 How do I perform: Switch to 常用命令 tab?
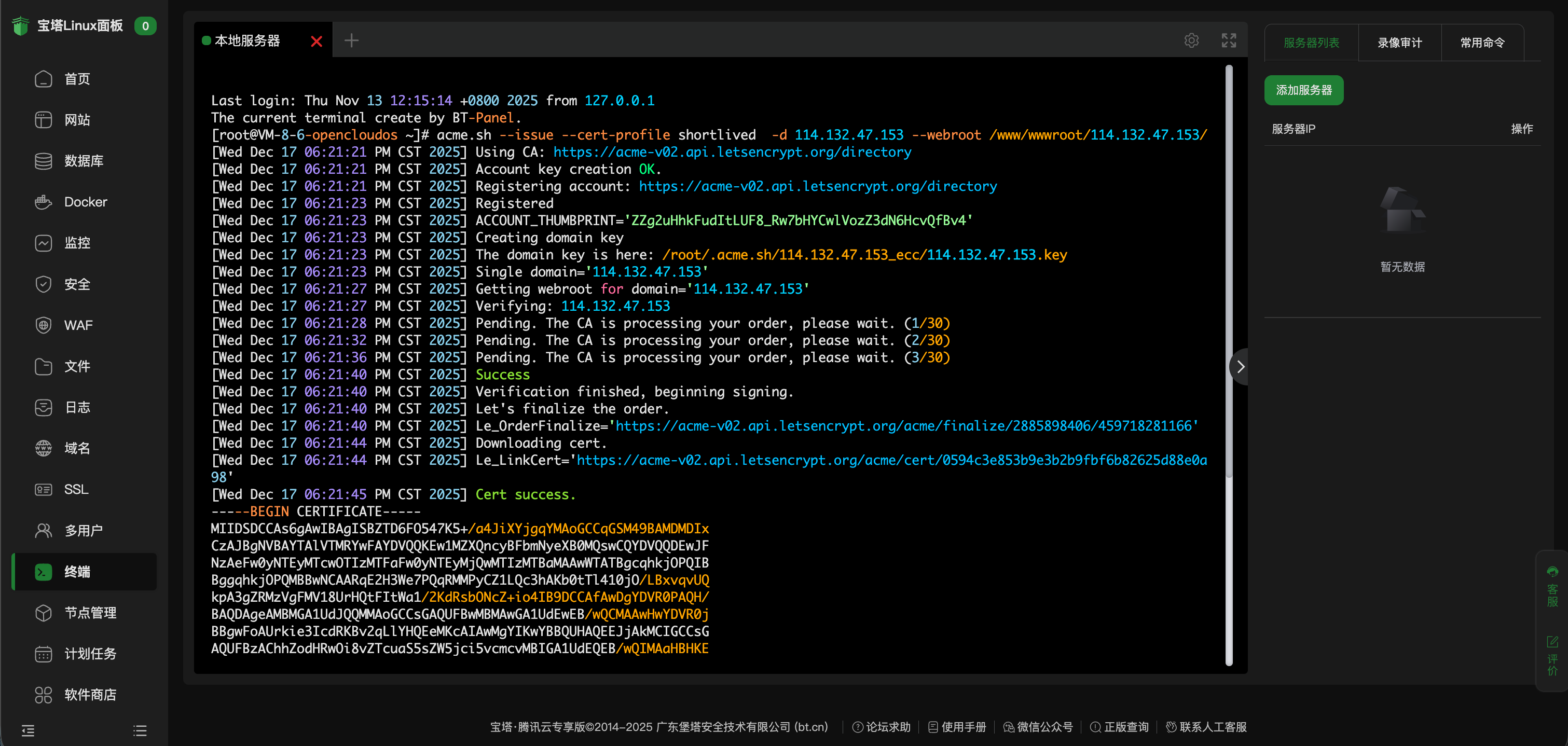pyautogui.click(x=1482, y=43)
